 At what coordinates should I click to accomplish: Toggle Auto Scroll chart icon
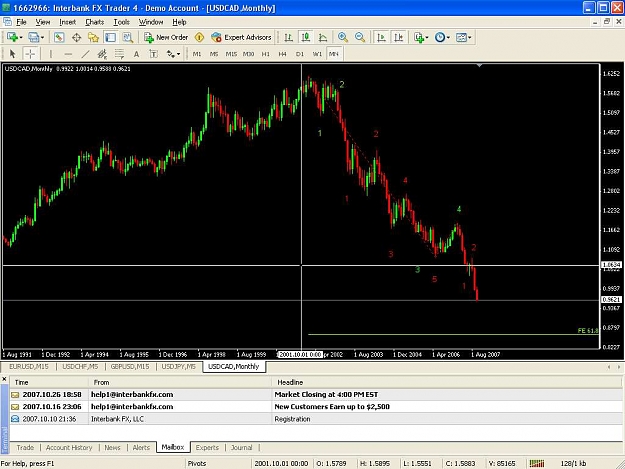pyautogui.click(x=381, y=37)
